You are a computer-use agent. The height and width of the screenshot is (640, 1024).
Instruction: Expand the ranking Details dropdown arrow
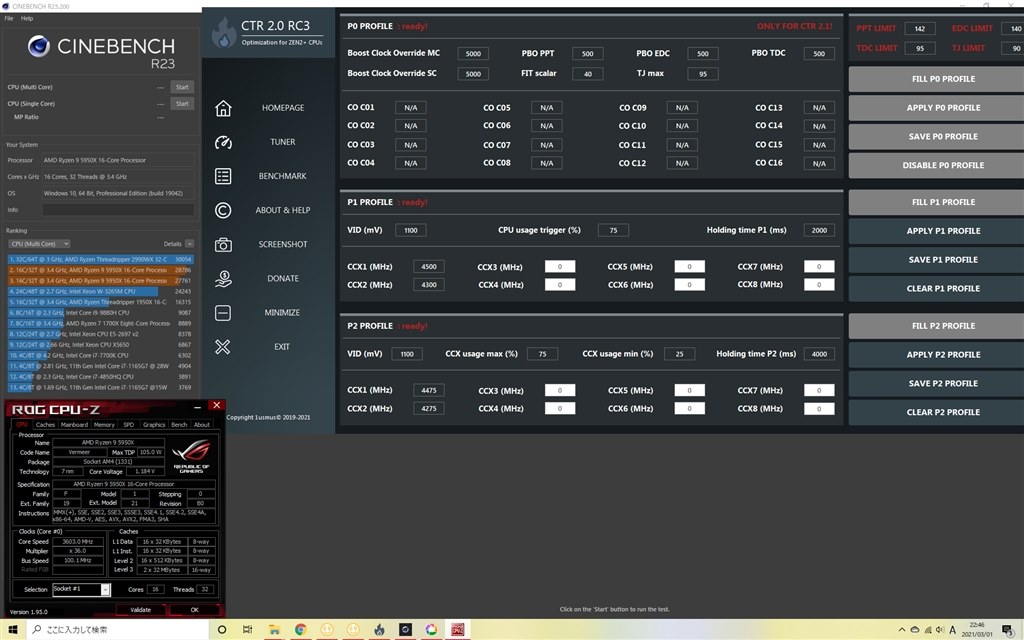tap(189, 244)
